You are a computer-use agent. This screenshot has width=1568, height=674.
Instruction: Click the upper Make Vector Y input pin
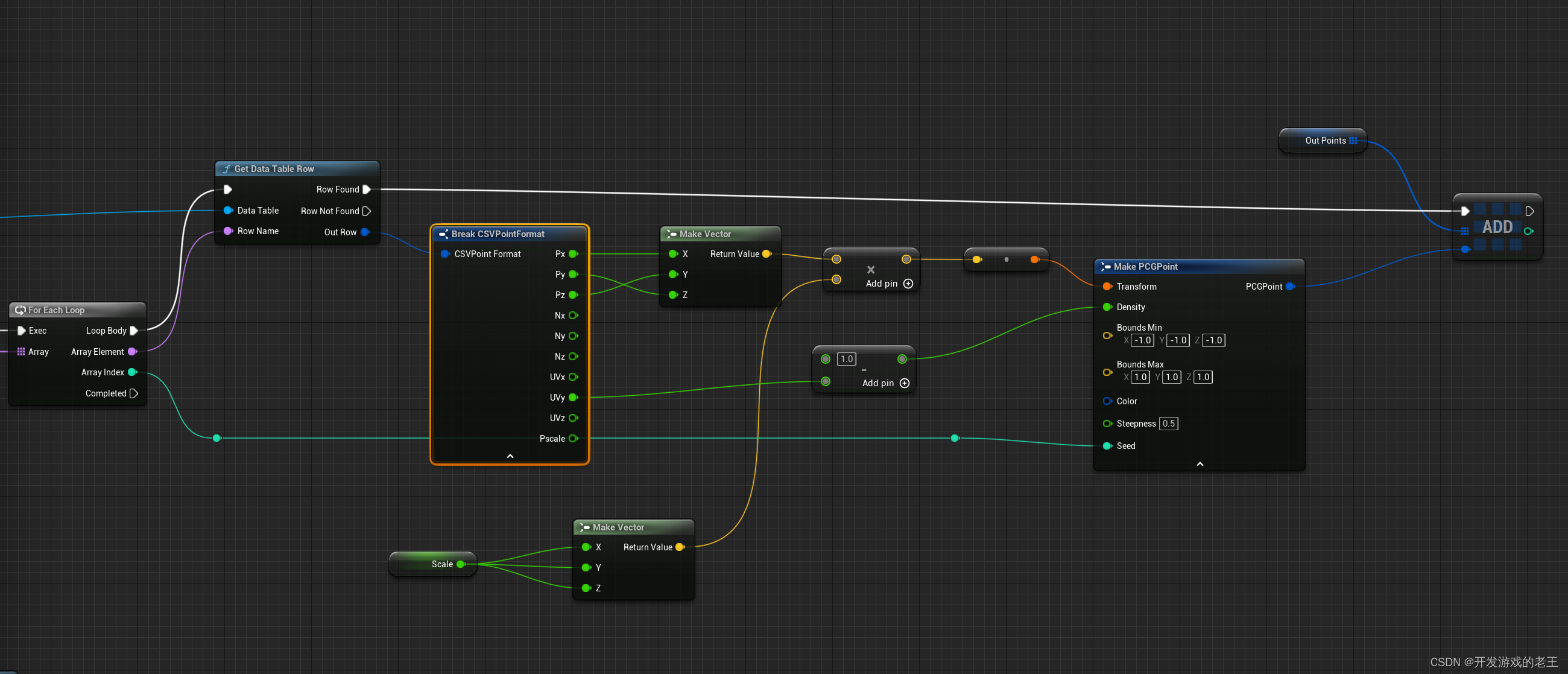click(x=673, y=275)
